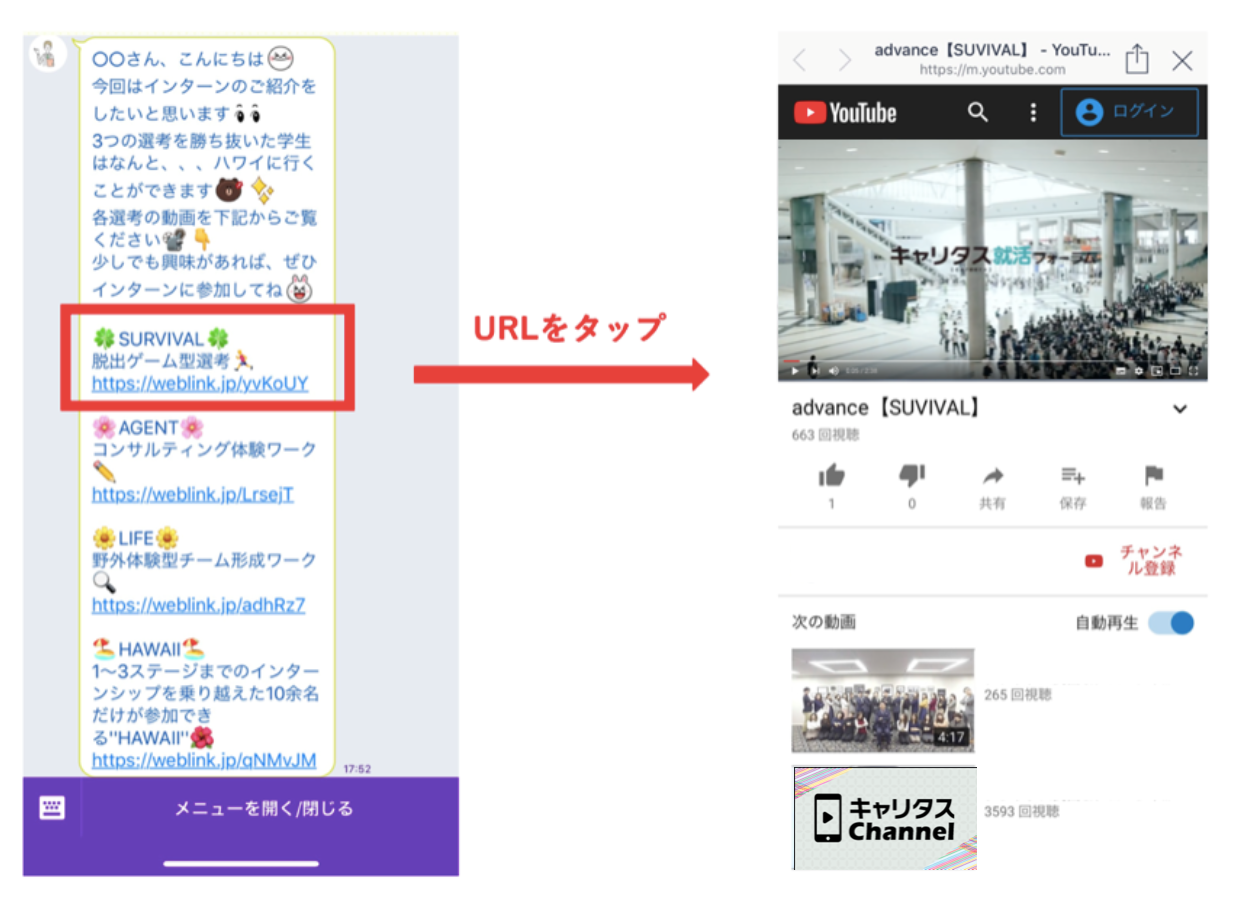Toggle subtitles in video player
1236x912 pixels.
coord(1121,371)
